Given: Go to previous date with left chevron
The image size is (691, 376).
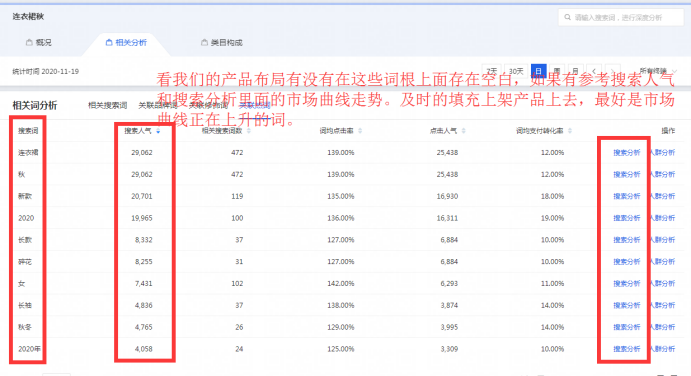Looking at the screenshot, I should 594,71.
